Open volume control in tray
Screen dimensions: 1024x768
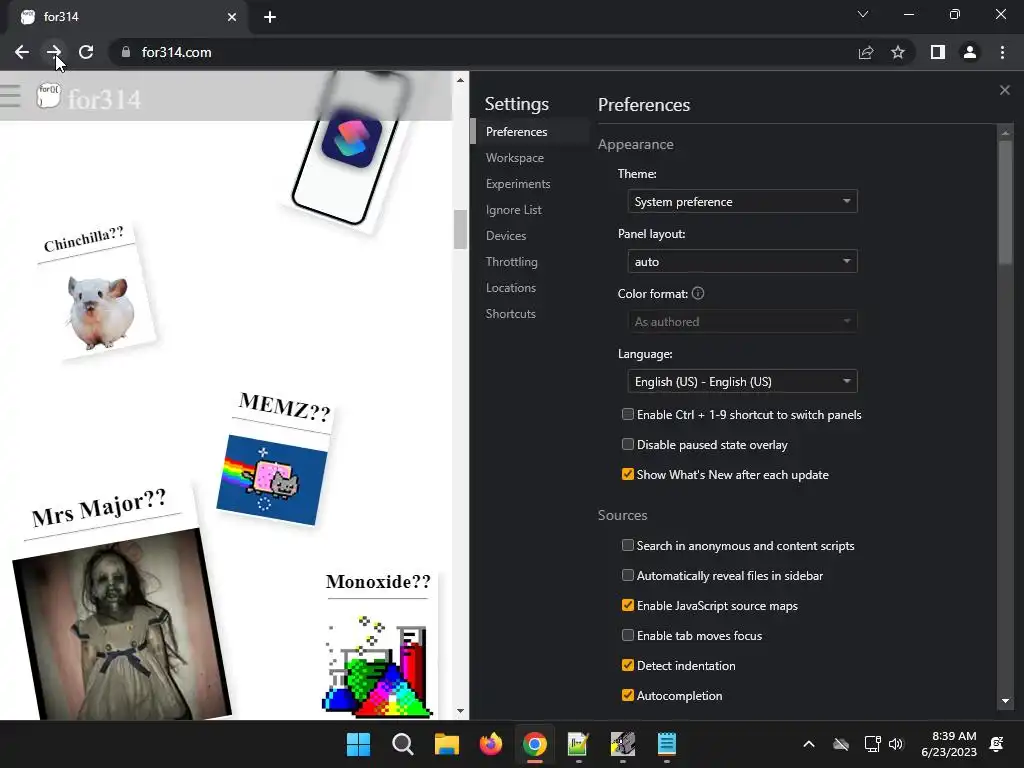pyautogui.click(x=896, y=744)
